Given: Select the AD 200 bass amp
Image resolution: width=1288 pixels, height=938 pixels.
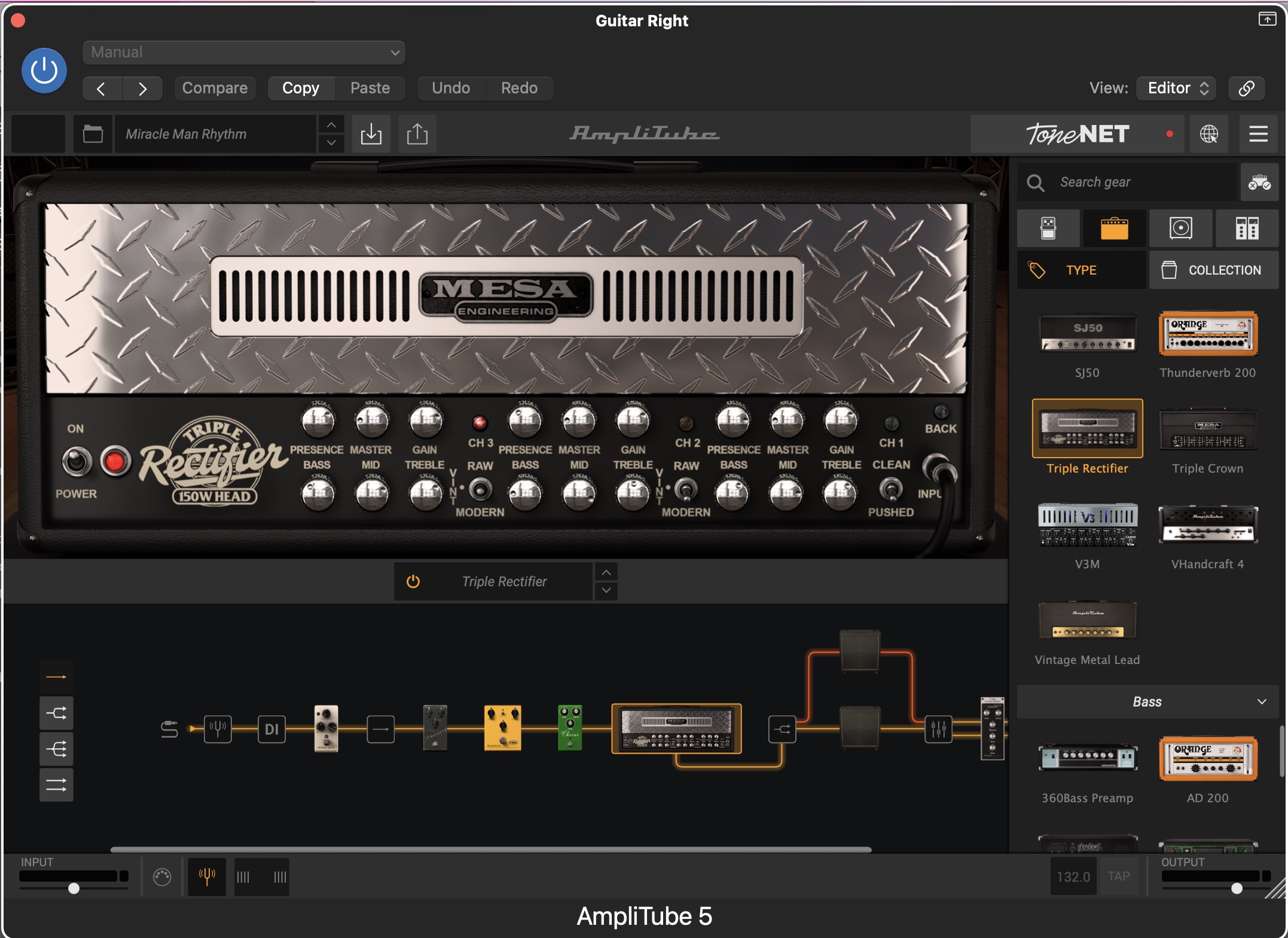Looking at the screenshot, I should pyautogui.click(x=1208, y=759).
